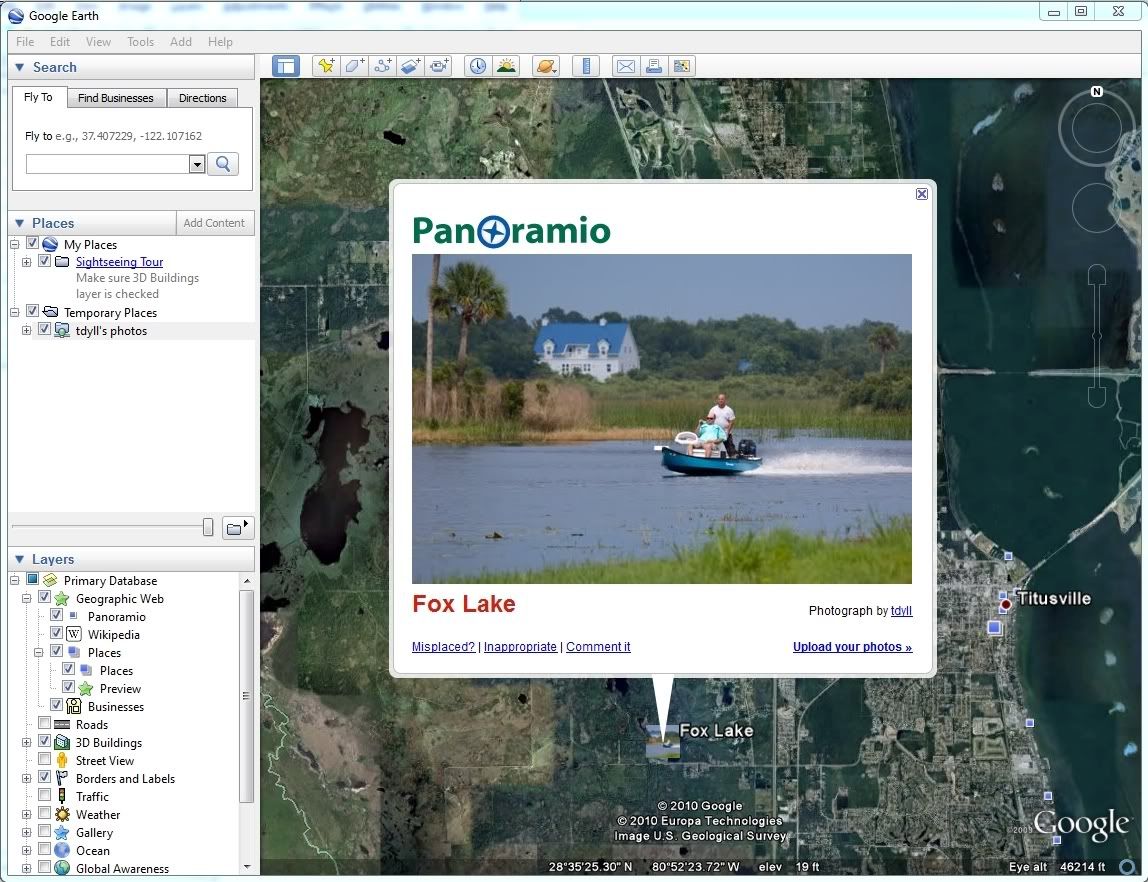Expand the Sightseeing Tour folder
Image resolution: width=1148 pixels, height=882 pixels.
(26, 262)
